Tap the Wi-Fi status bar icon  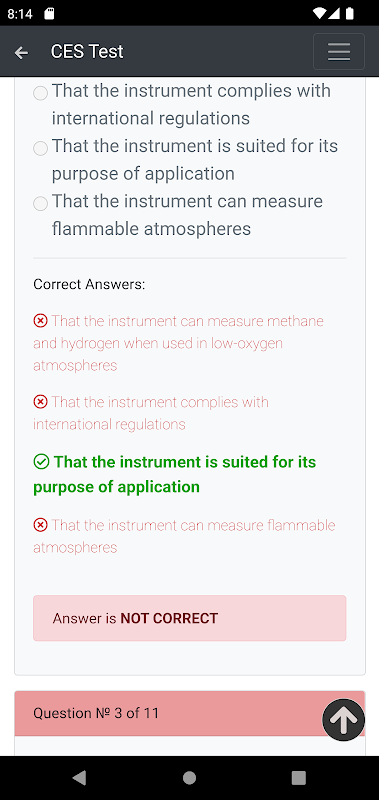(319, 13)
